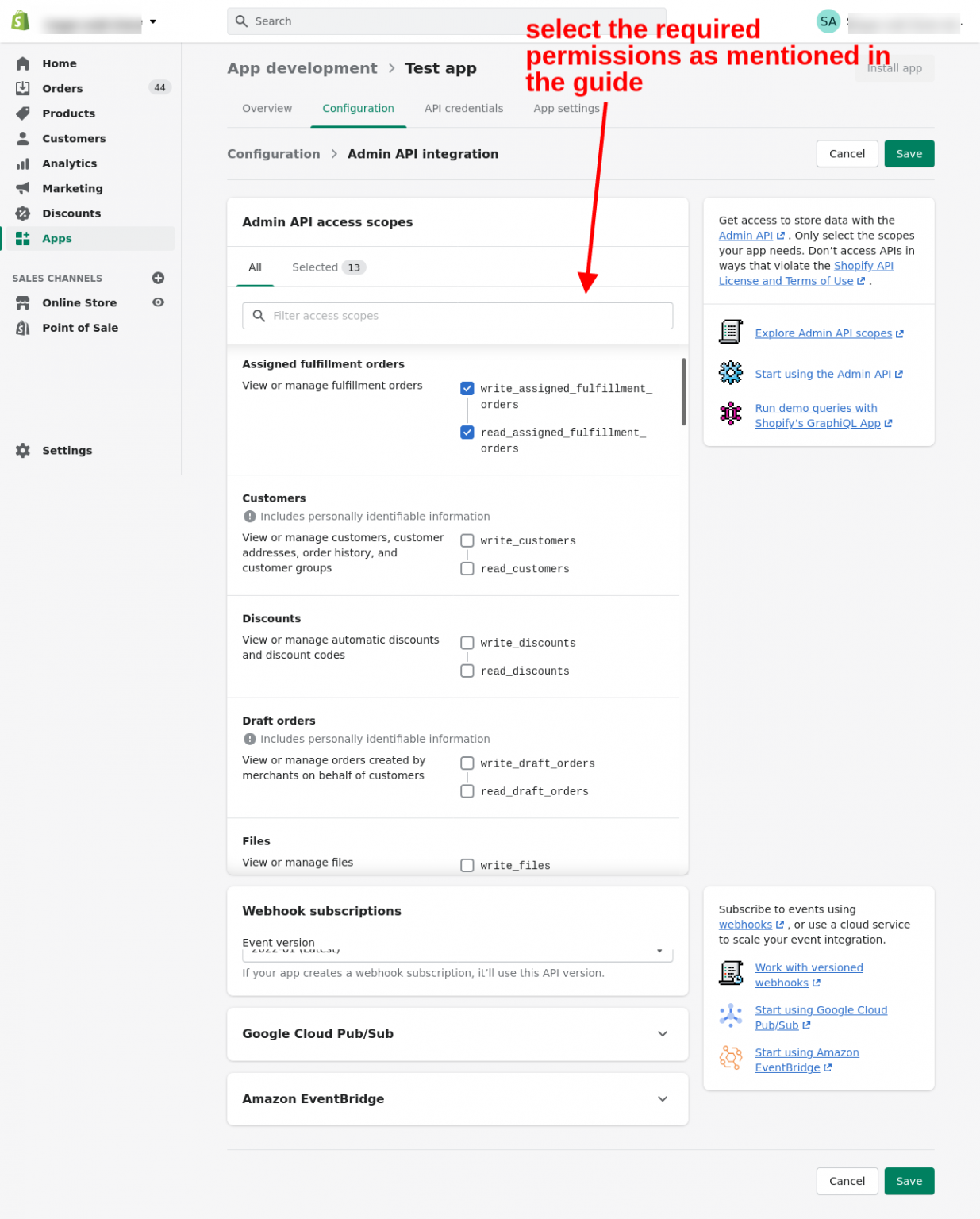Expand the Amazon EventBridge section
980x1219 pixels.
pyautogui.click(x=457, y=1099)
